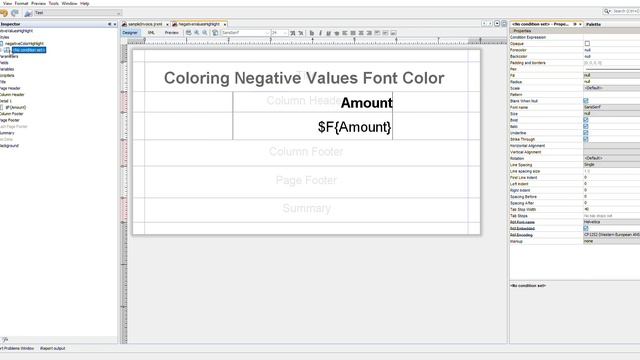Click the Backcolor null value field

[611, 56]
